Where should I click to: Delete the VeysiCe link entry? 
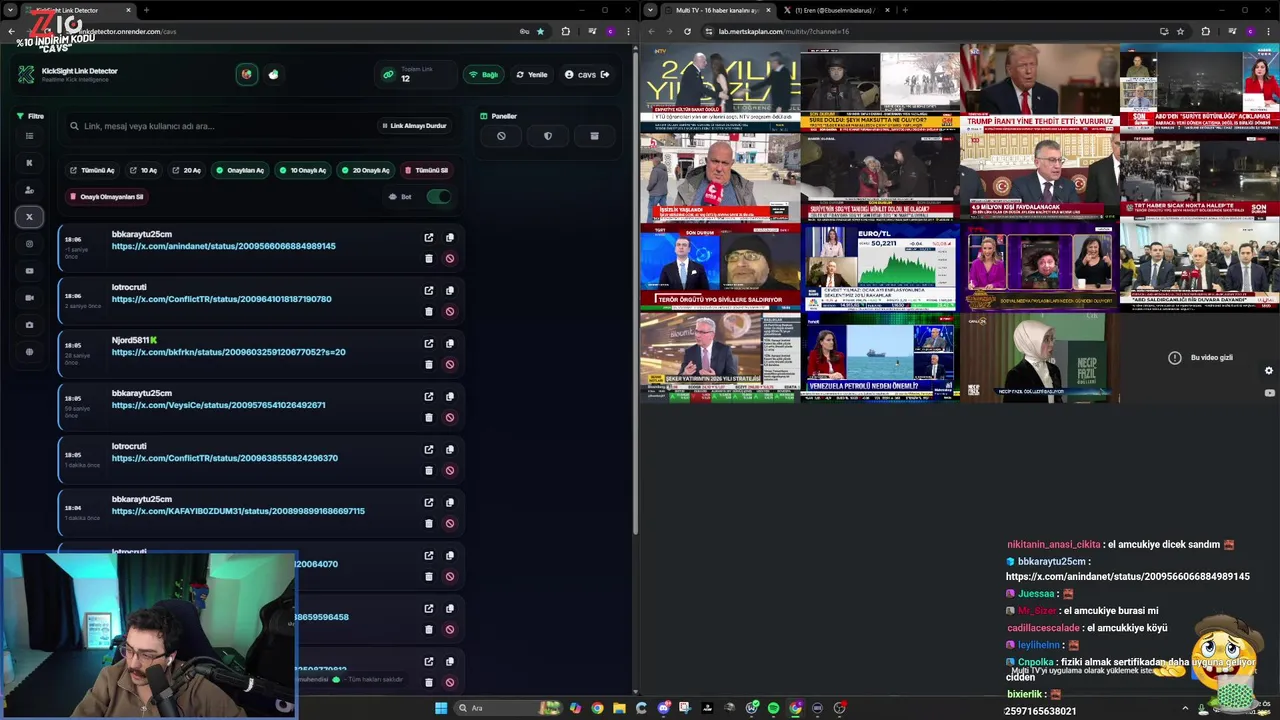coord(429,417)
